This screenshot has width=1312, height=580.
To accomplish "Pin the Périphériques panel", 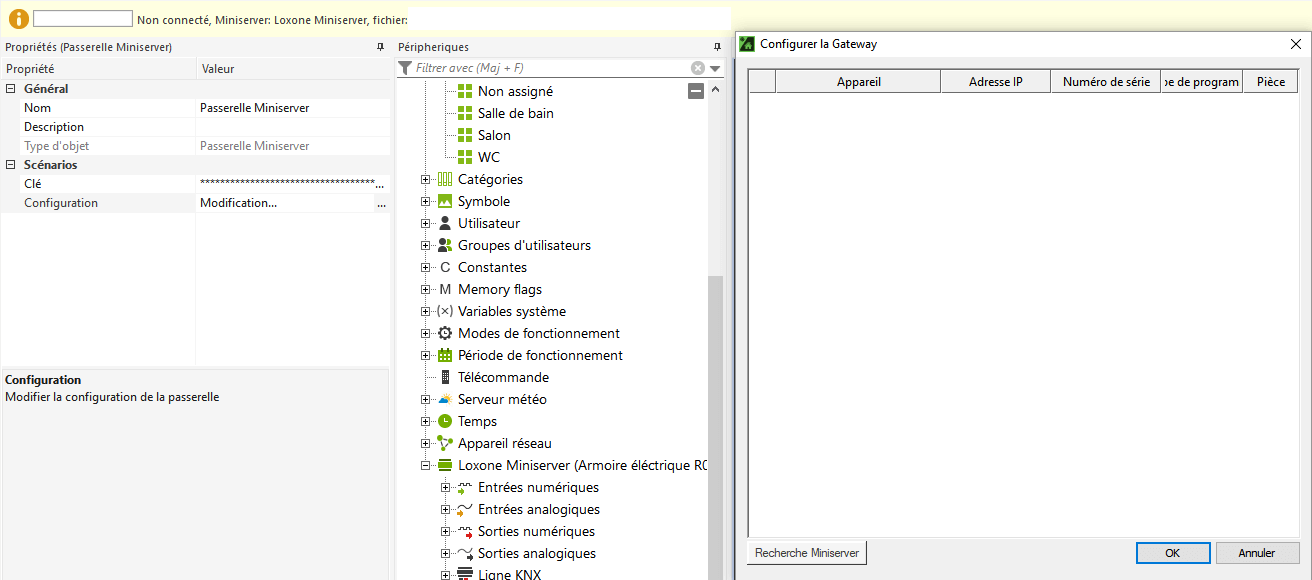I will click(716, 47).
